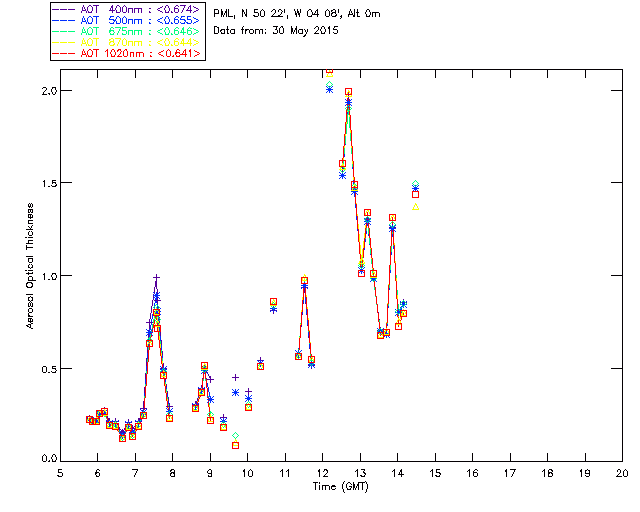The width and height of the screenshot is (640, 512).
Task: Click the AOT 400nm legend entry
Action: (x=127, y=9)
